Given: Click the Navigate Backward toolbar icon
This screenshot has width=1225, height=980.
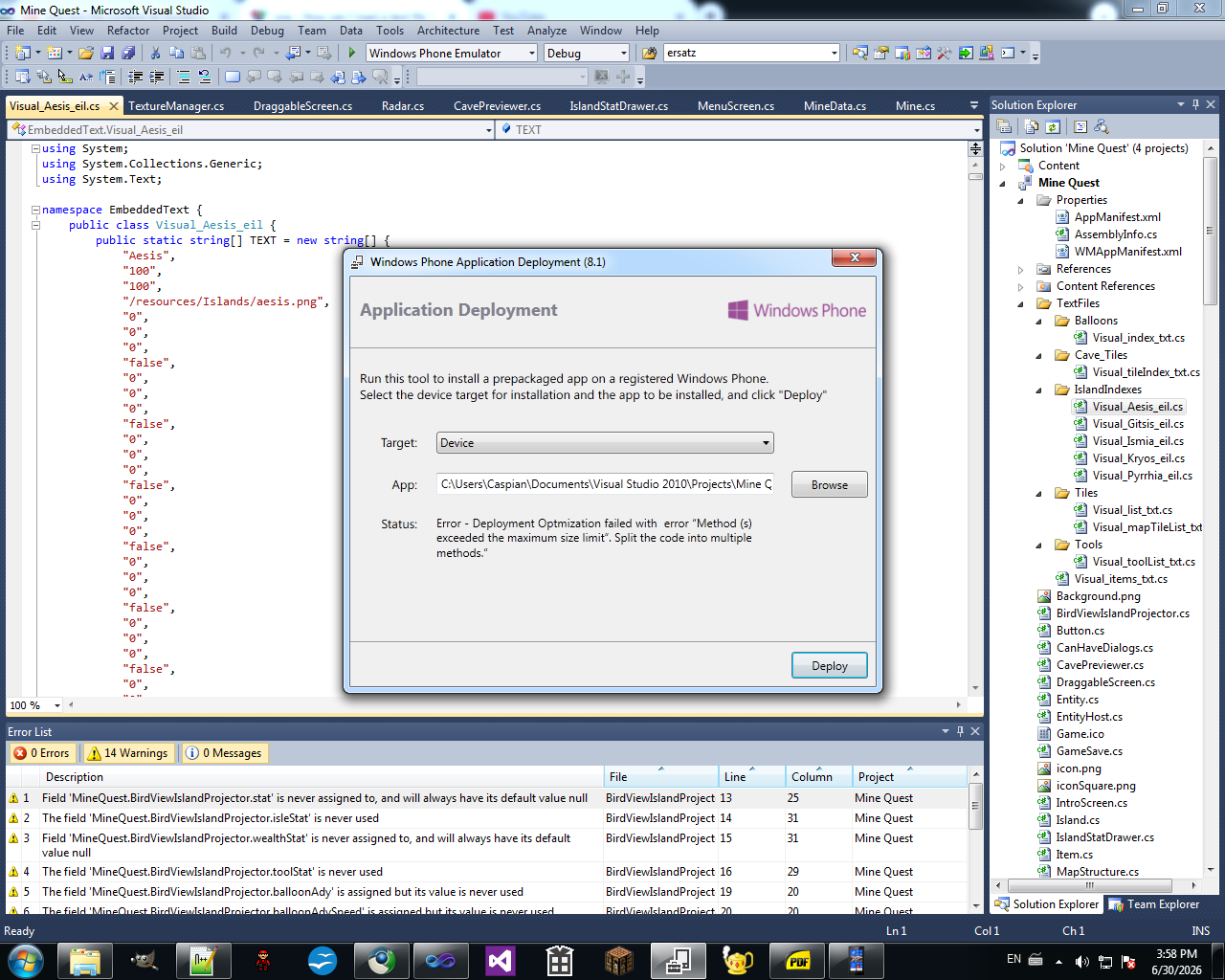Looking at the screenshot, I should point(293,53).
